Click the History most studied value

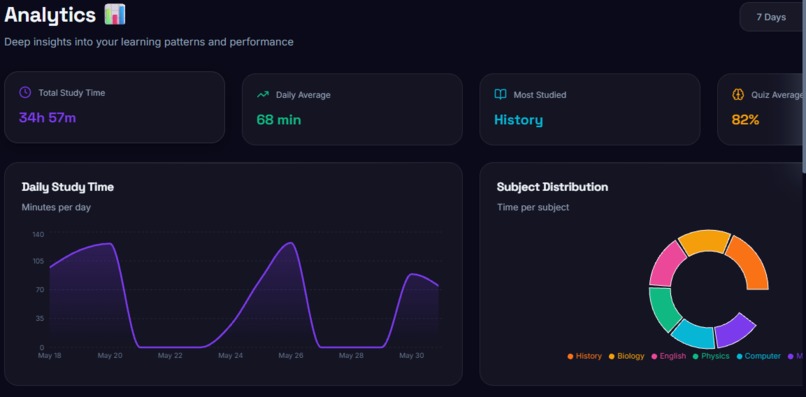518,120
